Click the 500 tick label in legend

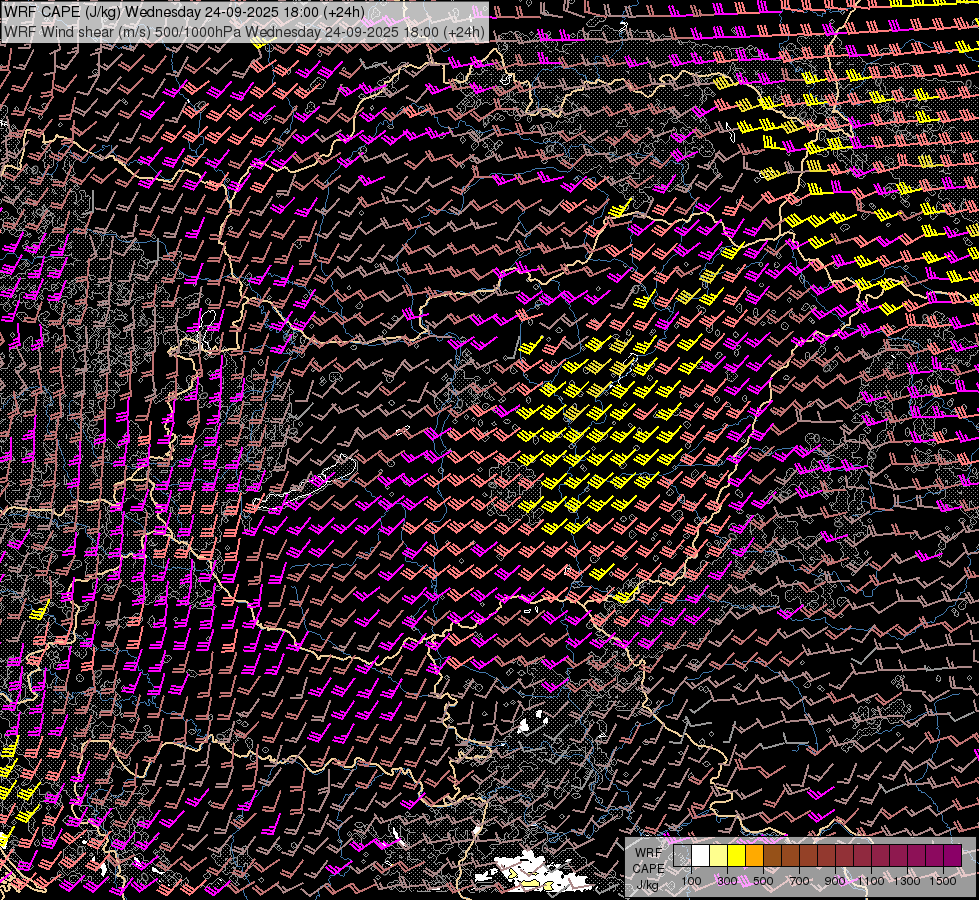pos(763,881)
